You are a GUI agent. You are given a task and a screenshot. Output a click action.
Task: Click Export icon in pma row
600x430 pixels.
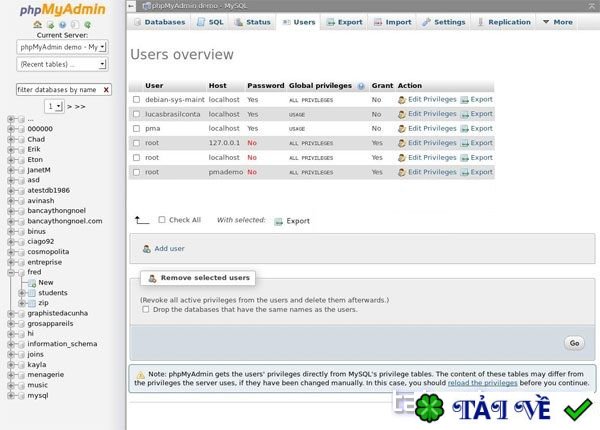point(465,129)
